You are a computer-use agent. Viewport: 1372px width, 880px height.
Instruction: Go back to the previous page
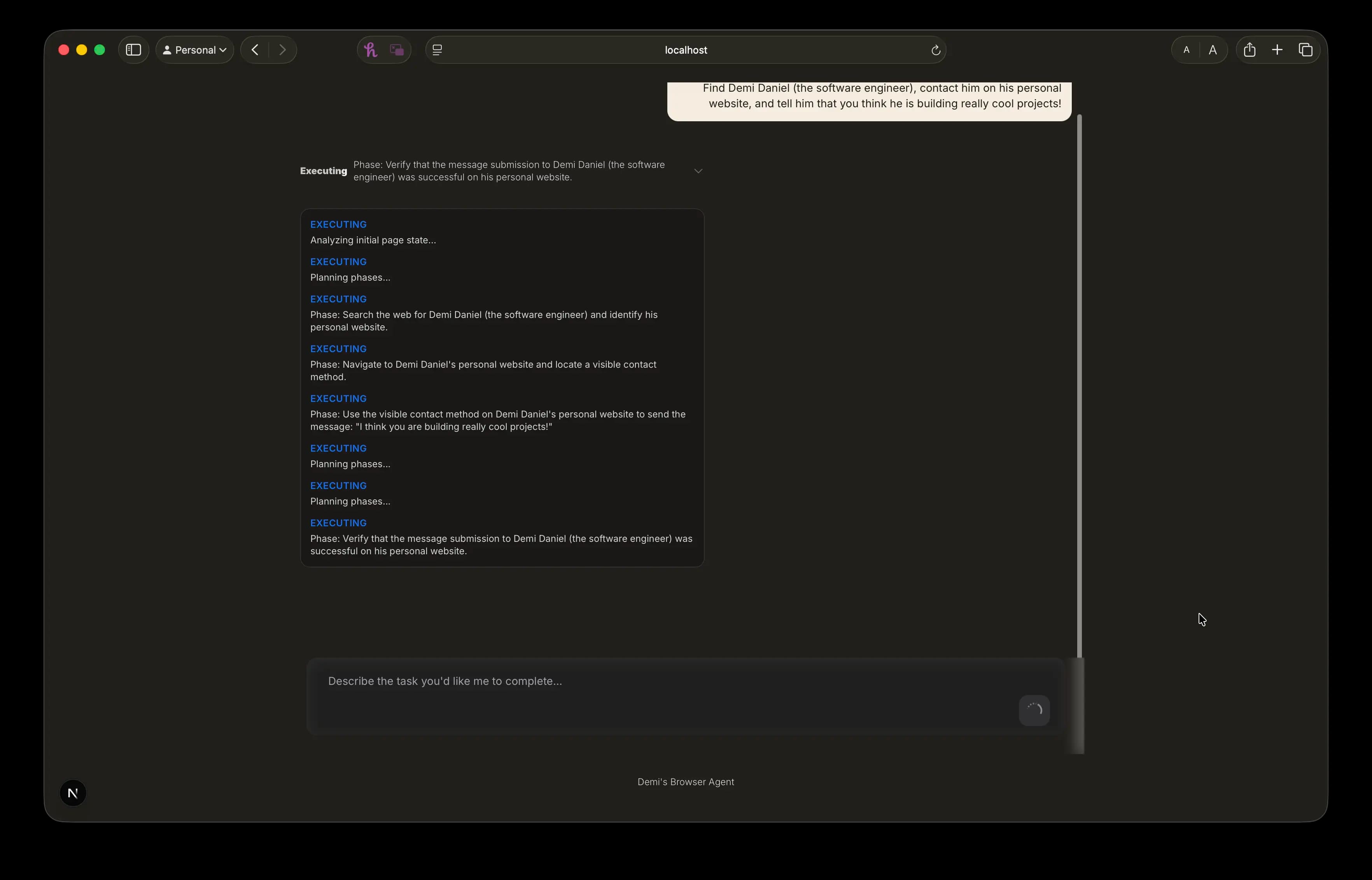click(255, 50)
